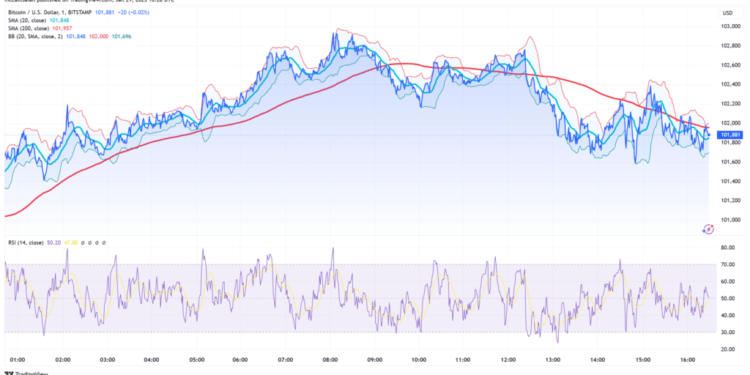Image resolution: width=750 pixels, height=375 pixels.
Task: Click the SMA 20 value 101,848
Action: [x=59, y=20]
